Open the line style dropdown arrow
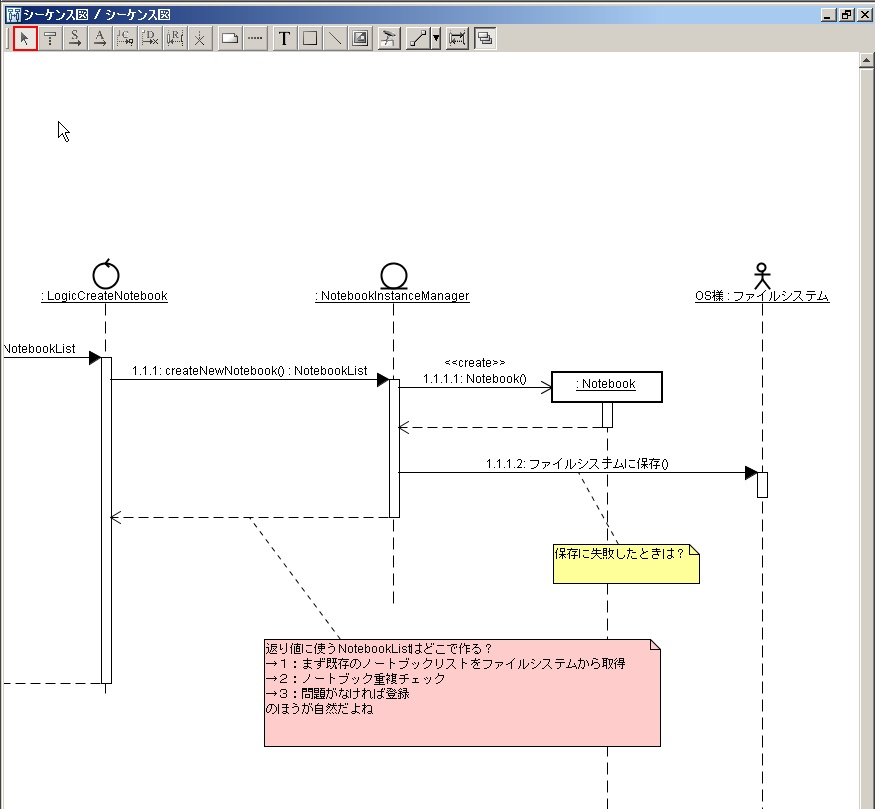The width and height of the screenshot is (875, 809). pos(436,38)
